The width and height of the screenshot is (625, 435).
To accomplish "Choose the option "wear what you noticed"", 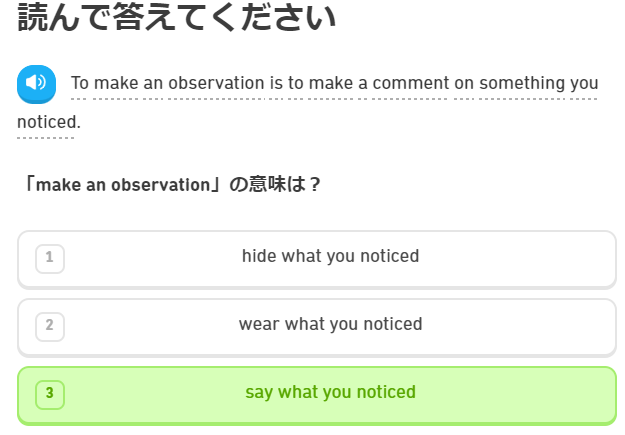I will pos(330,325).
